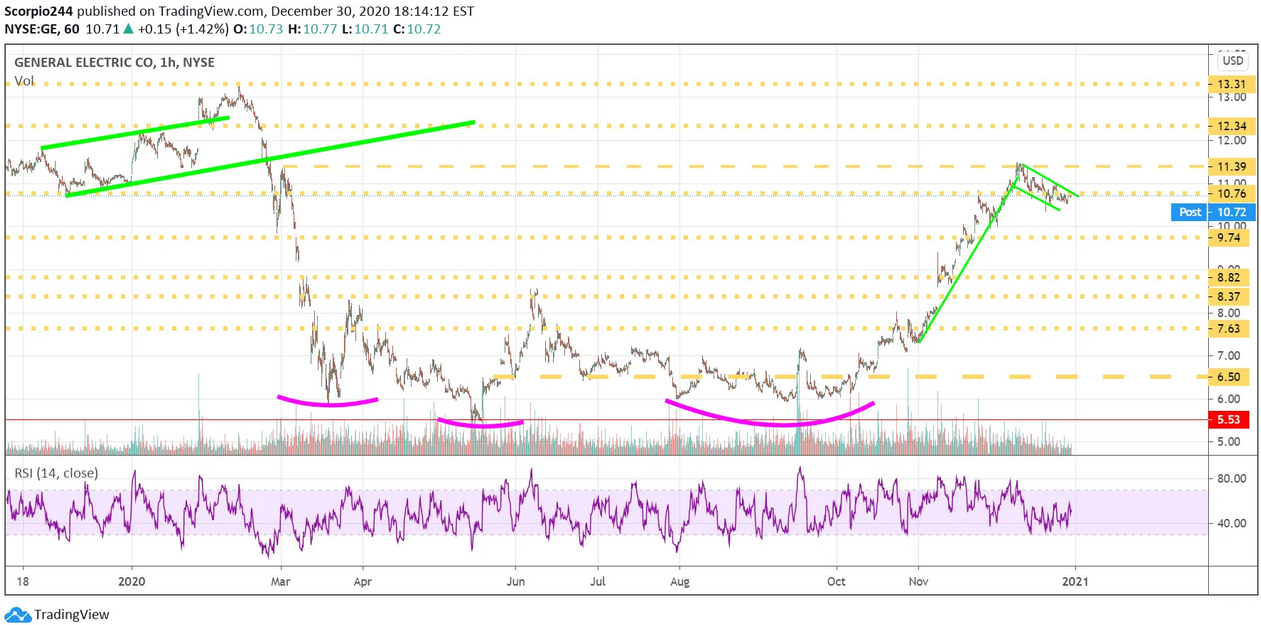This screenshot has height=625, width=1261.
Task: Click the 8.37 price level label
Action: coord(1229,296)
